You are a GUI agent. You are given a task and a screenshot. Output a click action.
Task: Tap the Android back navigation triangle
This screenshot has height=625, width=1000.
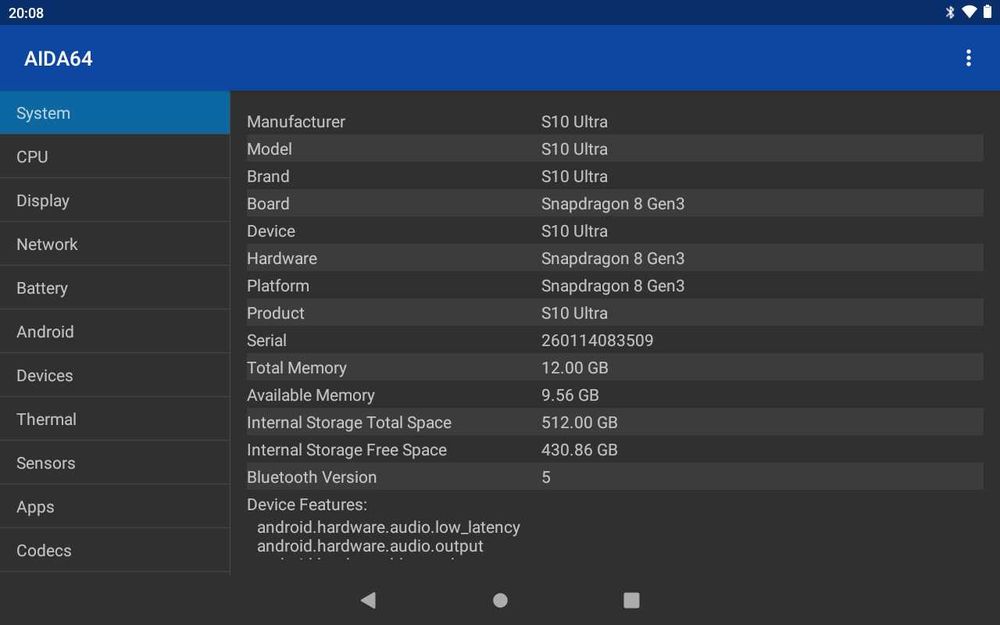pos(369,600)
